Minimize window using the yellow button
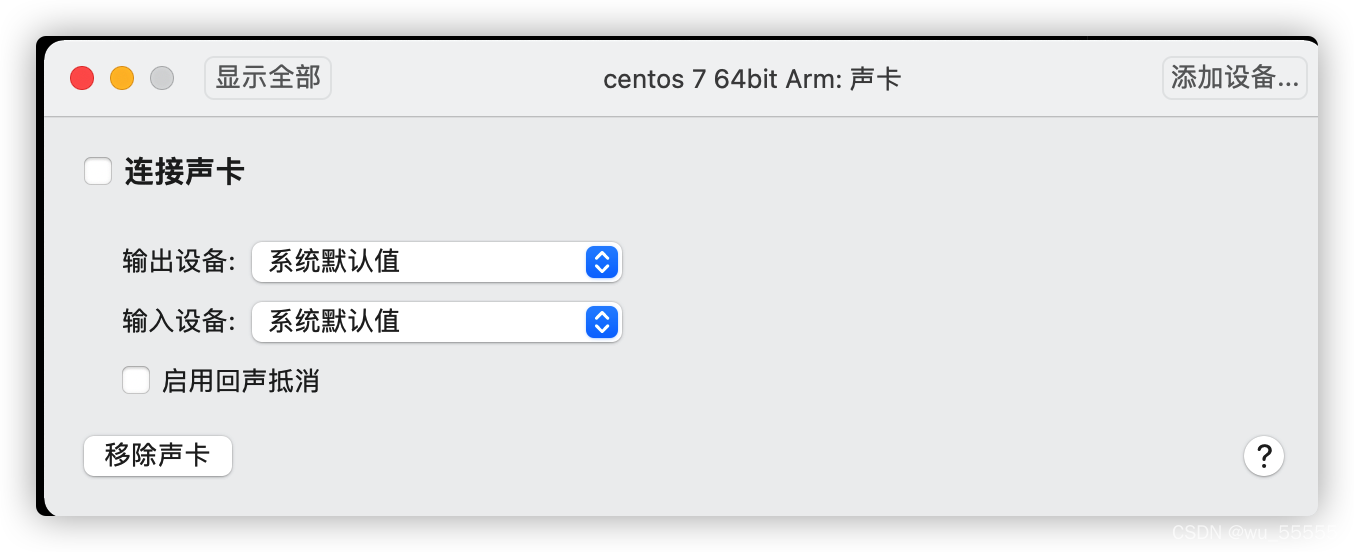 (x=122, y=78)
